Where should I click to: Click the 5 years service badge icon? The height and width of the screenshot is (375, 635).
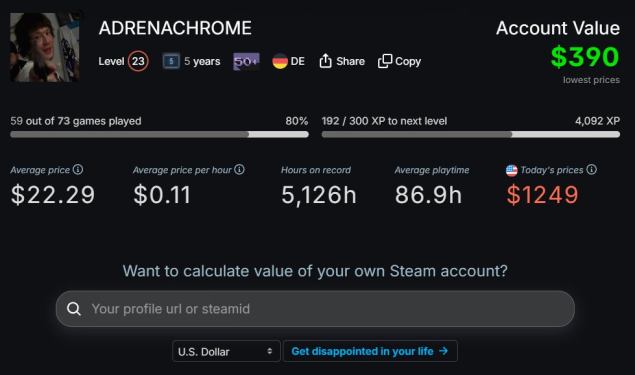[171, 61]
